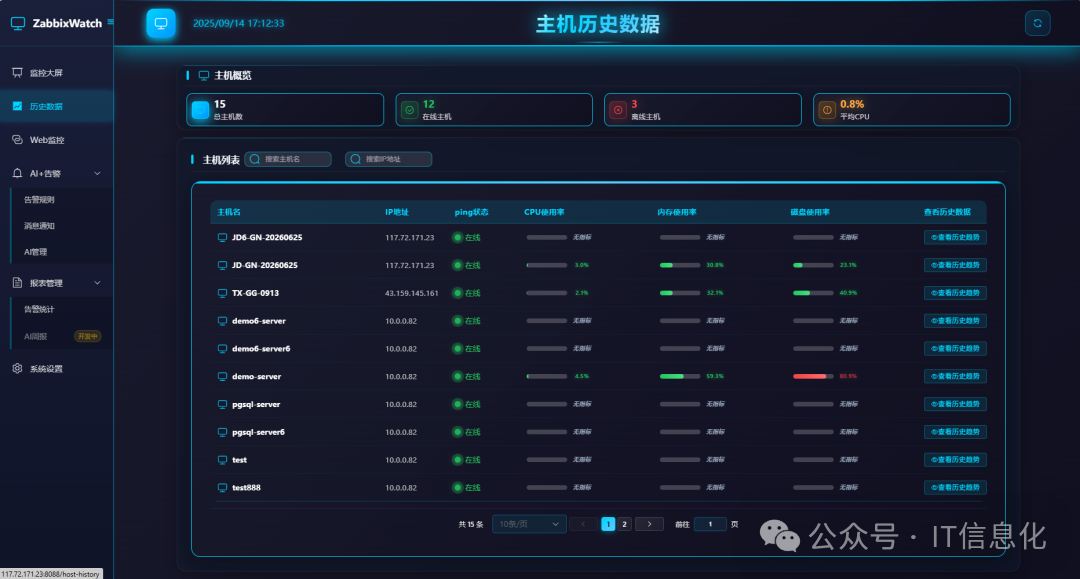Click the refresh icon at top right
Viewport: 1080px width, 579px height.
pyautogui.click(x=1037, y=22)
